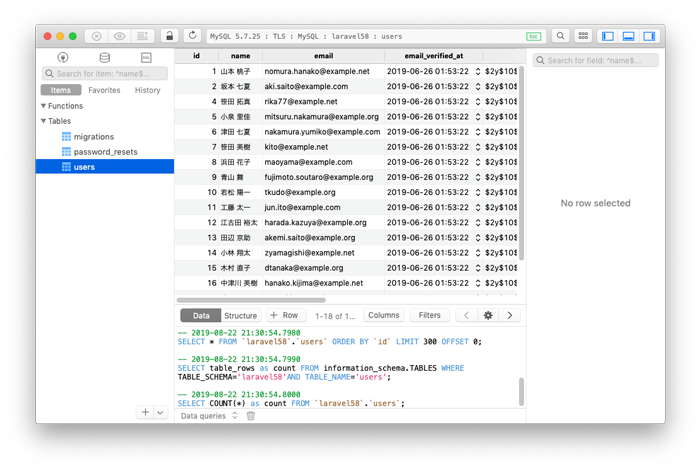Focus the Search for field input
Image resolution: width=700 pixels, height=470 pixels.
596,60
